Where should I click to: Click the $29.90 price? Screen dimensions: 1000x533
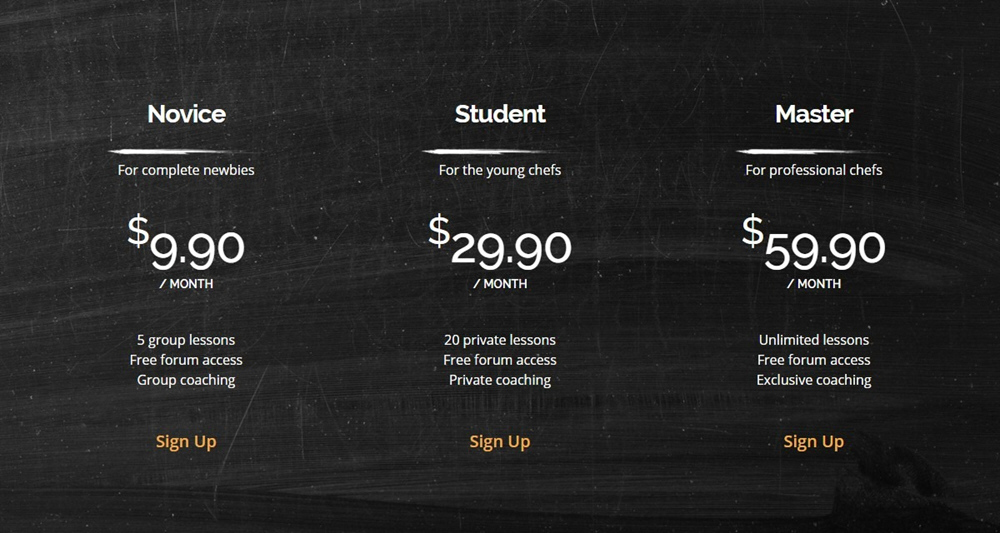(500, 245)
